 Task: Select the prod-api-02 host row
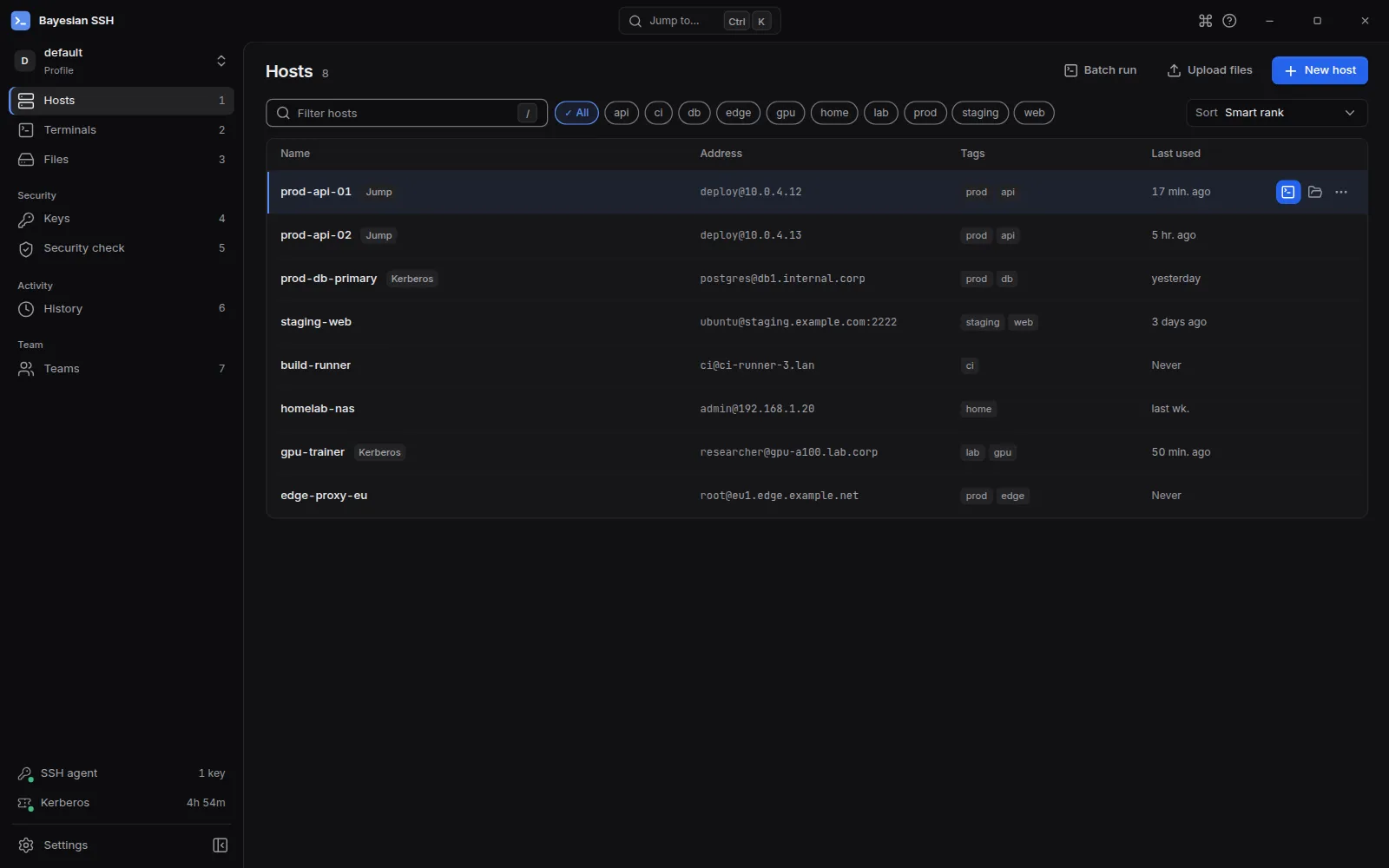click(x=817, y=235)
